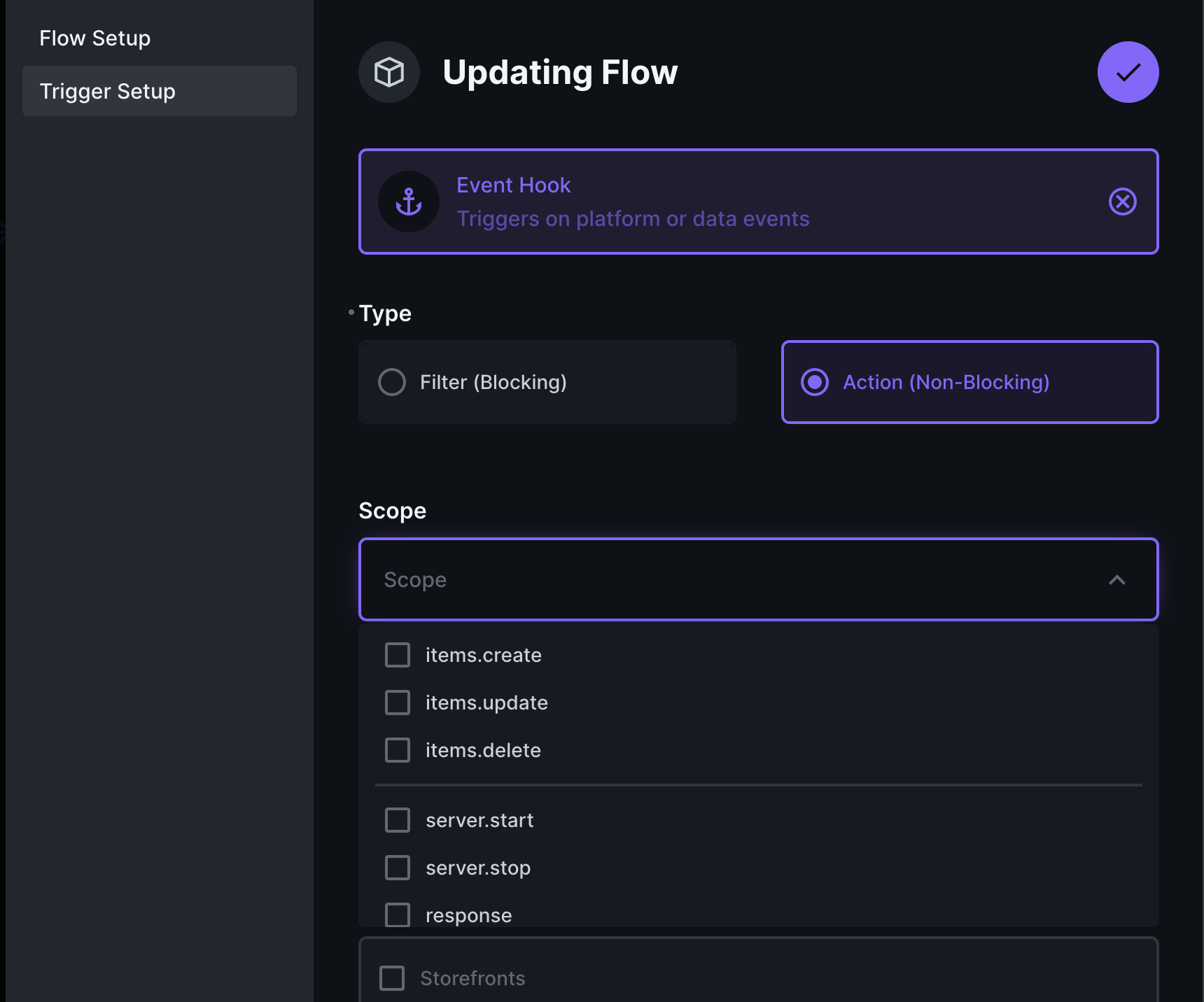Click the server.stop label text
Screen dimensions: 1204x1002
[x=478, y=868]
